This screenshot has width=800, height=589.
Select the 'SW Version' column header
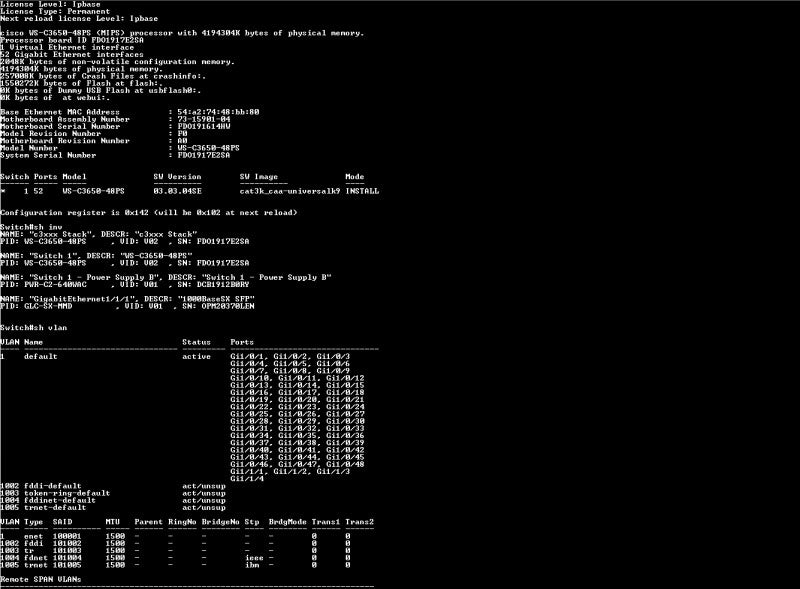(x=177, y=177)
